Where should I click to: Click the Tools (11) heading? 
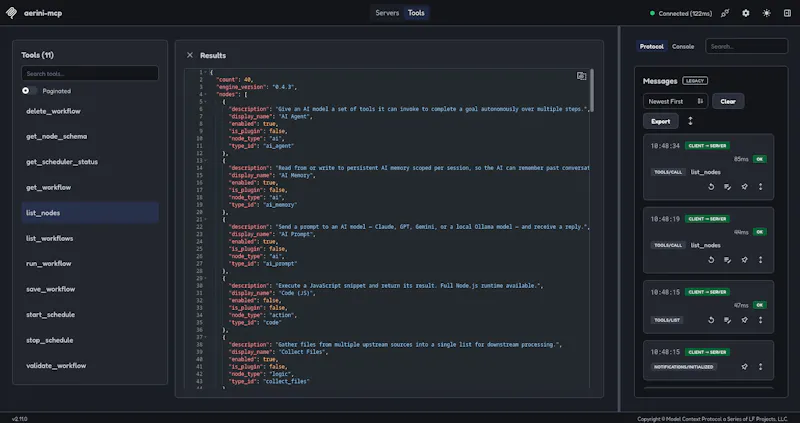tap(37, 55)
